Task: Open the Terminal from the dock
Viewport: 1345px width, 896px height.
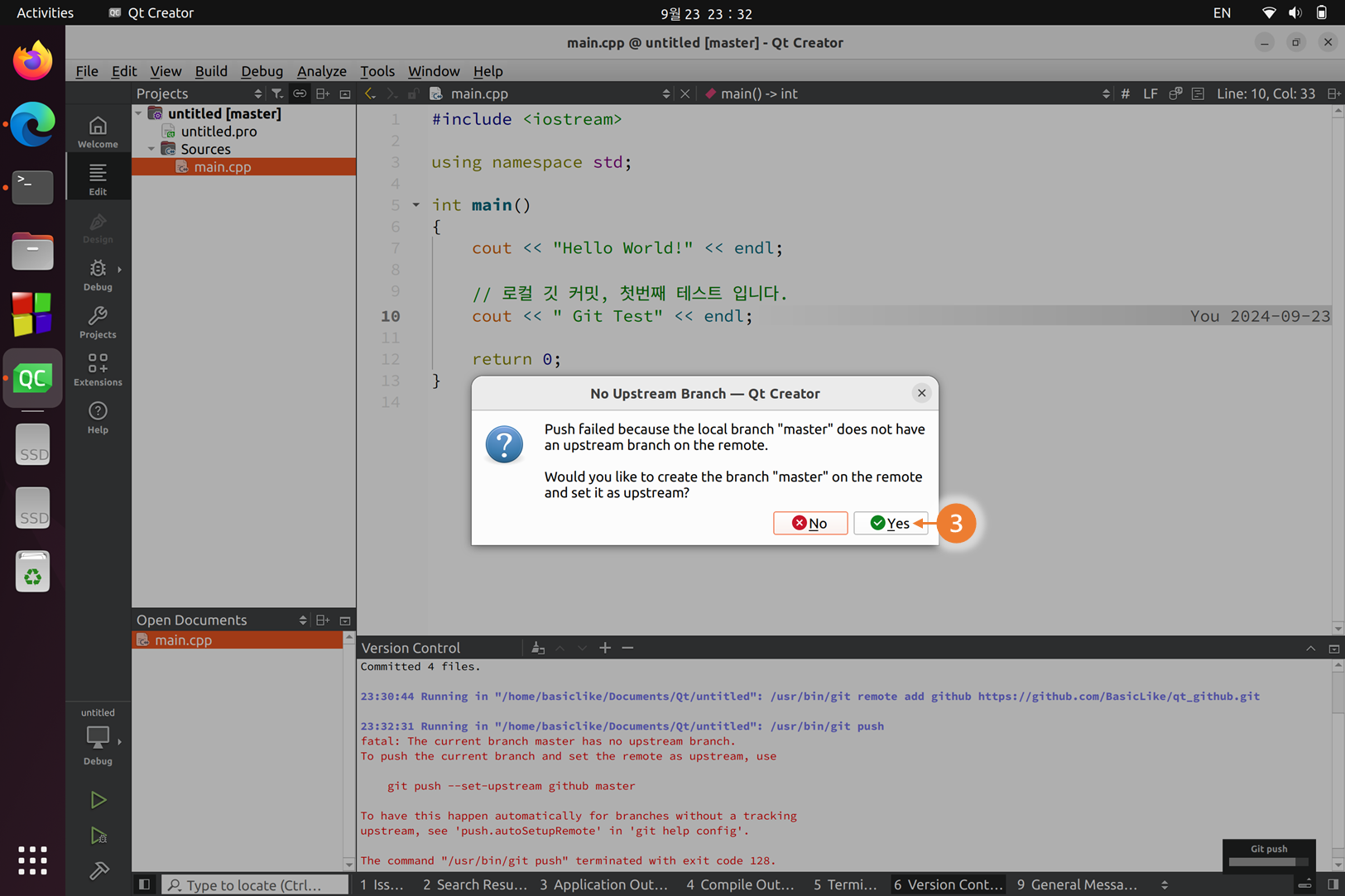Action: [x=32, y=188]
